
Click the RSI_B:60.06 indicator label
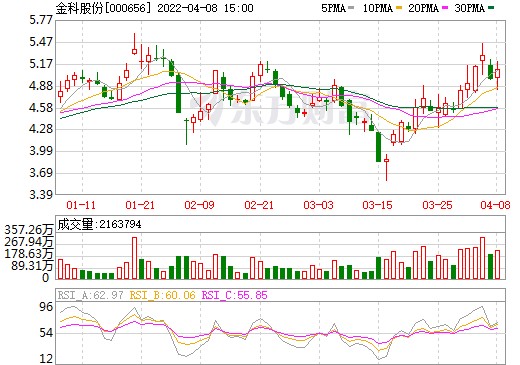click(x=162, y=295)
